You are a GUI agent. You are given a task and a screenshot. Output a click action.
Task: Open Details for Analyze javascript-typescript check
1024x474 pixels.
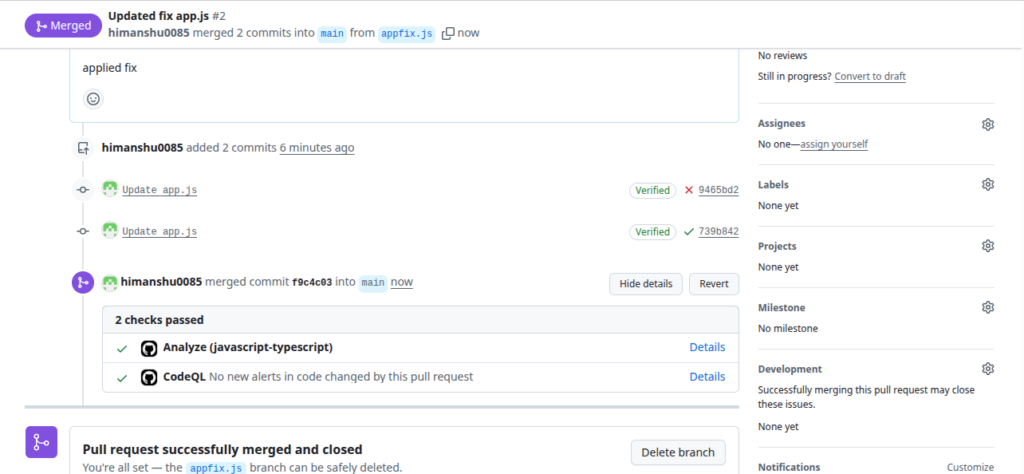coord(707,347)
